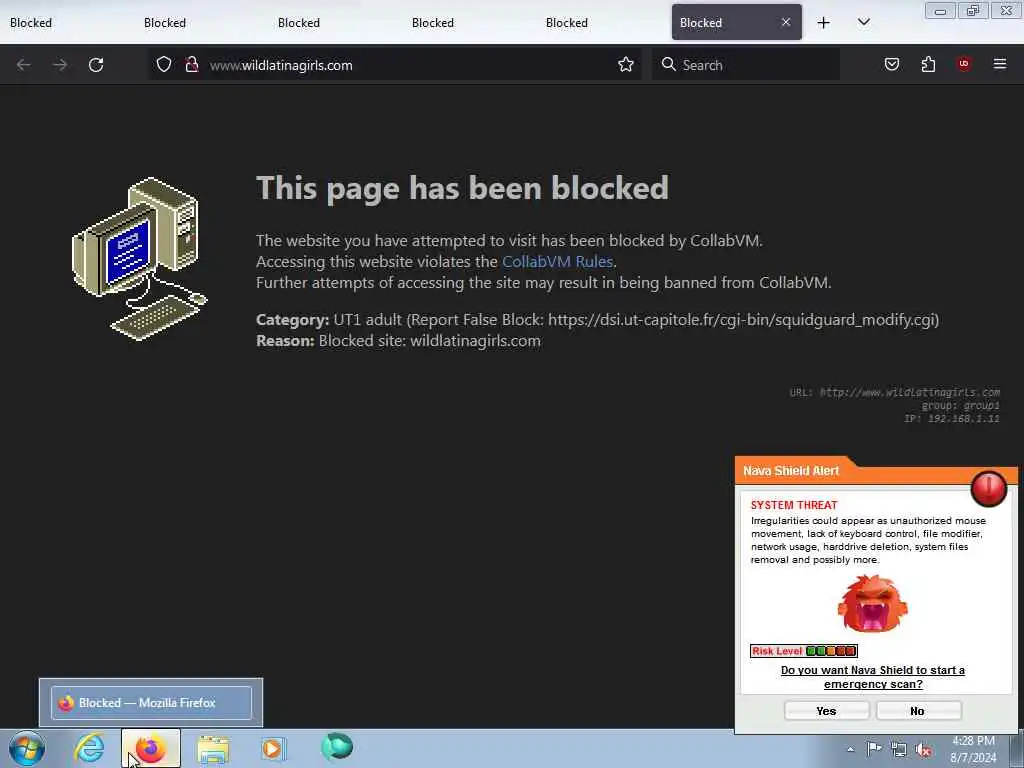The image size is (1024, 768).
Task: Expand the list all tabs chevron
Action: [x=863, y=22]
